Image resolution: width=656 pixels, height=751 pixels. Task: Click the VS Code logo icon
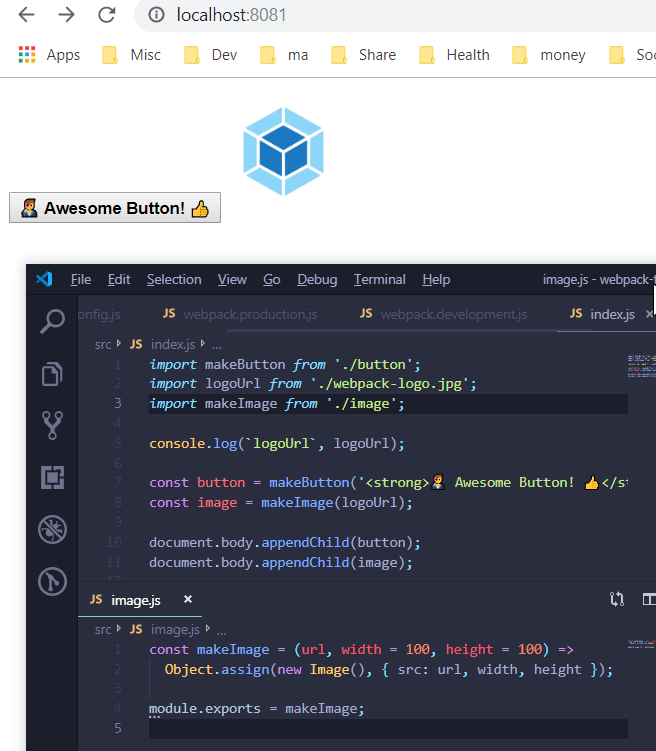pos(45,279)
